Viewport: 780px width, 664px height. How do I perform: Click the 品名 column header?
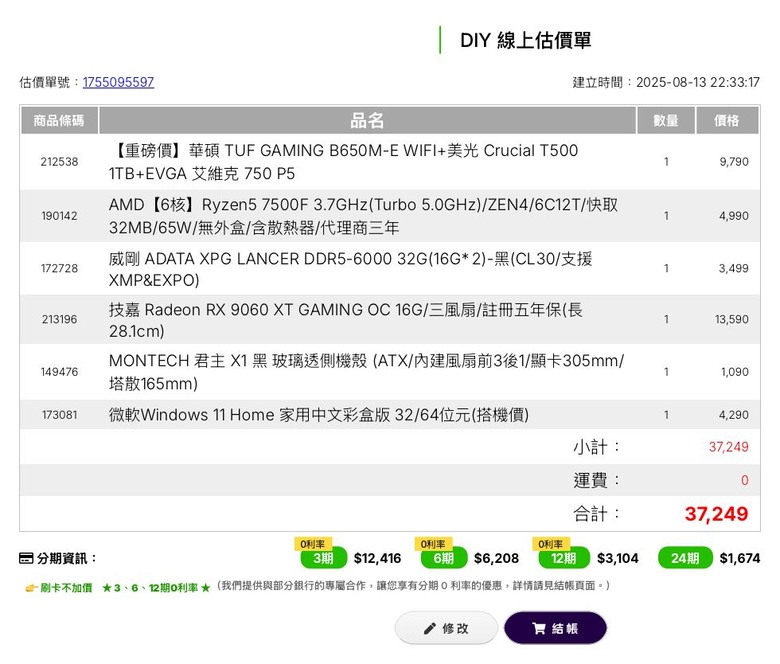pos(367,120)
